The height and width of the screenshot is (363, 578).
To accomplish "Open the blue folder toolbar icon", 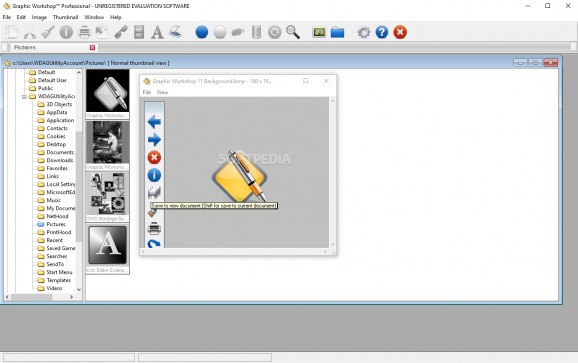I will pos(337,32).
